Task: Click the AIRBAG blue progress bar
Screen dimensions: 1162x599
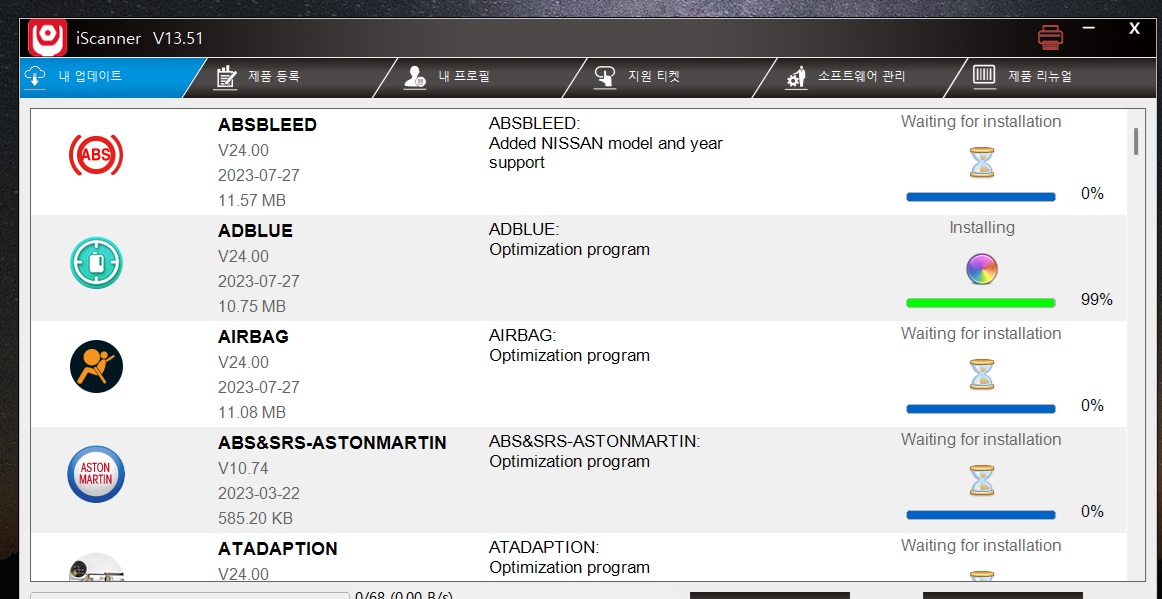Action: 980,408
